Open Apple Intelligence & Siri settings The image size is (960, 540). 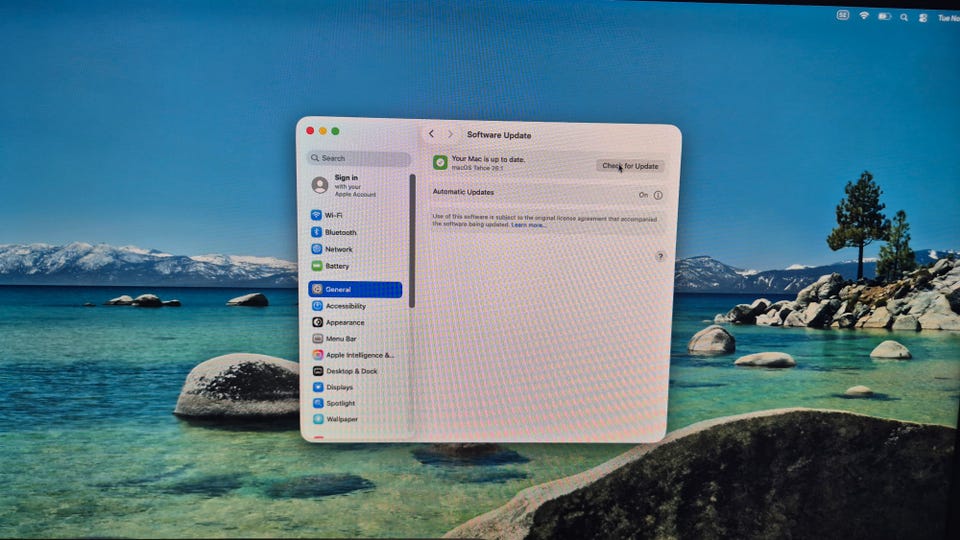point(355,354)
